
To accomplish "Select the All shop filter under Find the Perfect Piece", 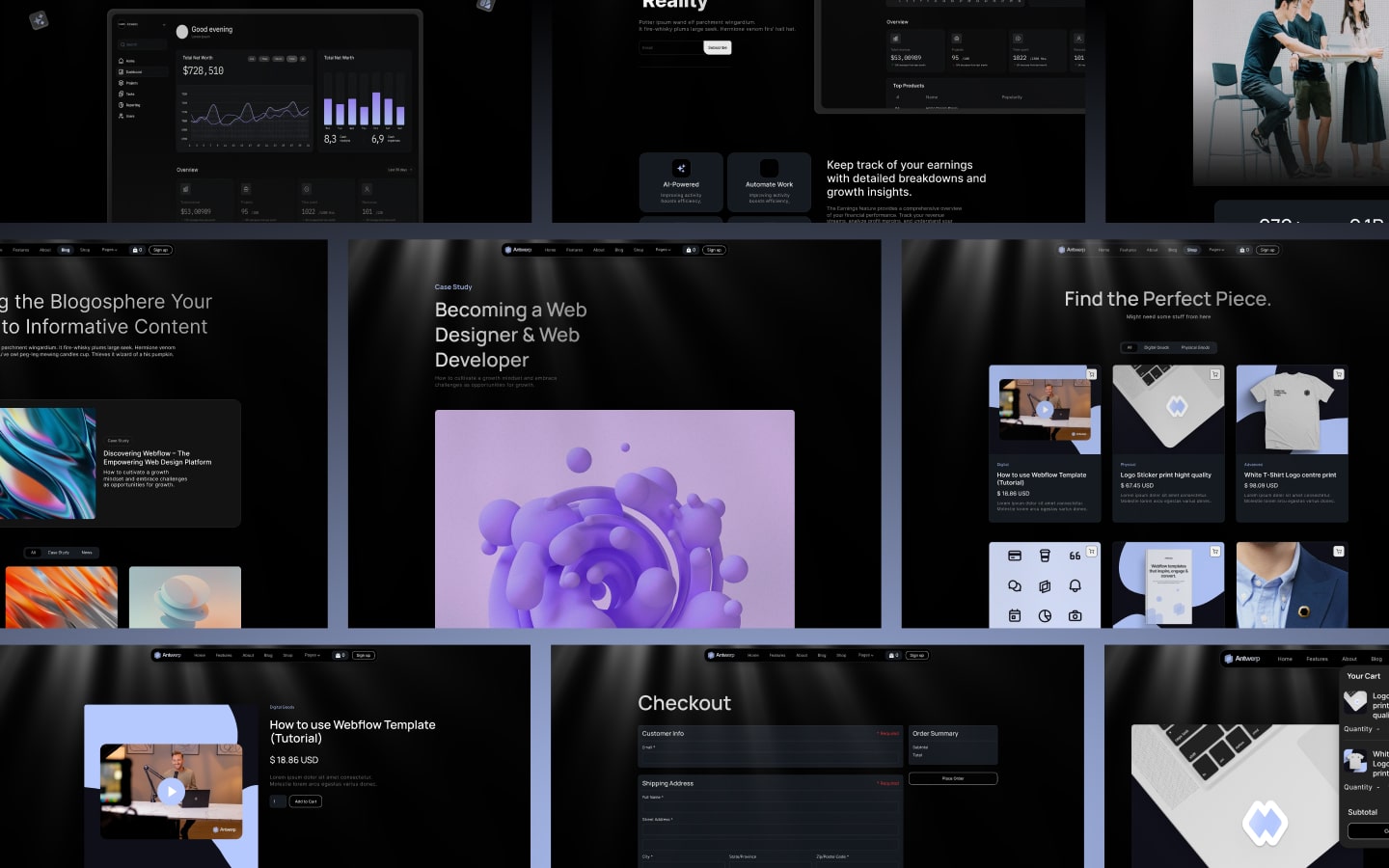I will coord(1130,347).
